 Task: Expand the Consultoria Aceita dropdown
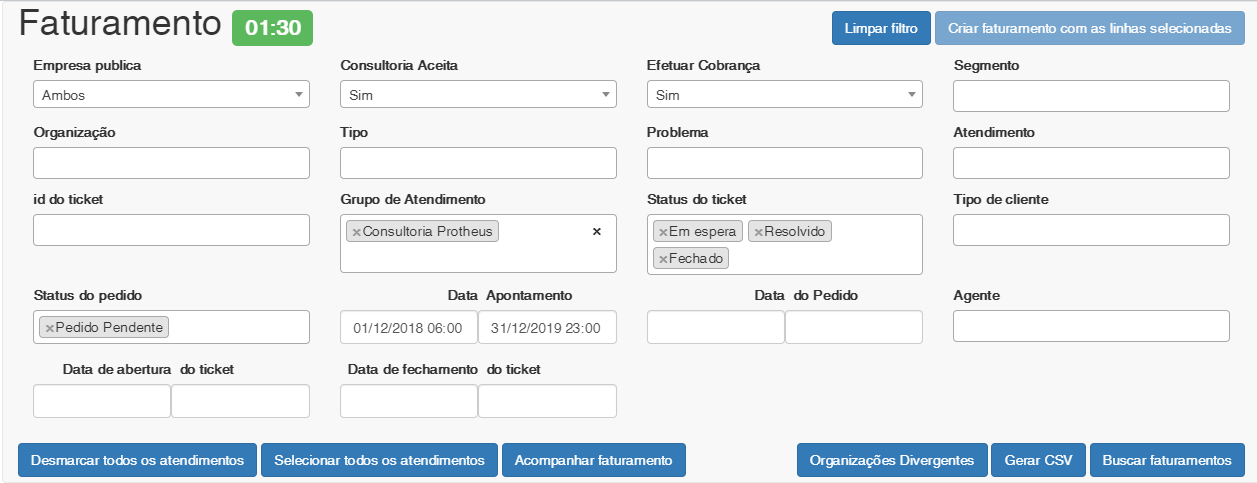click(478, 95)
